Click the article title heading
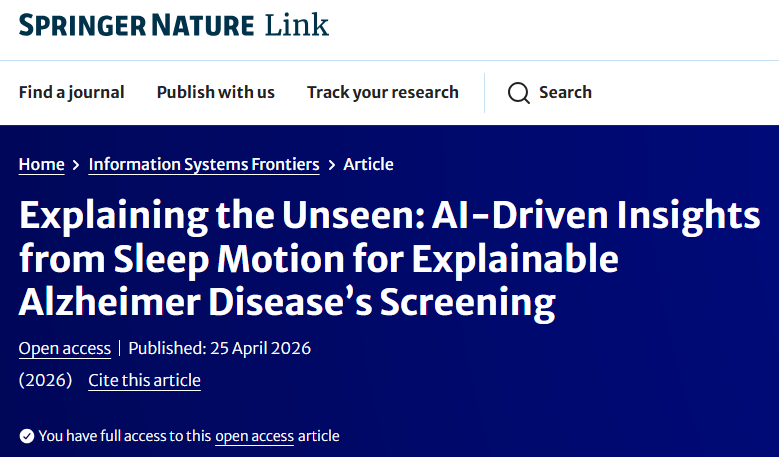Viewport: 779px width, 457px height. coord(389,259)
